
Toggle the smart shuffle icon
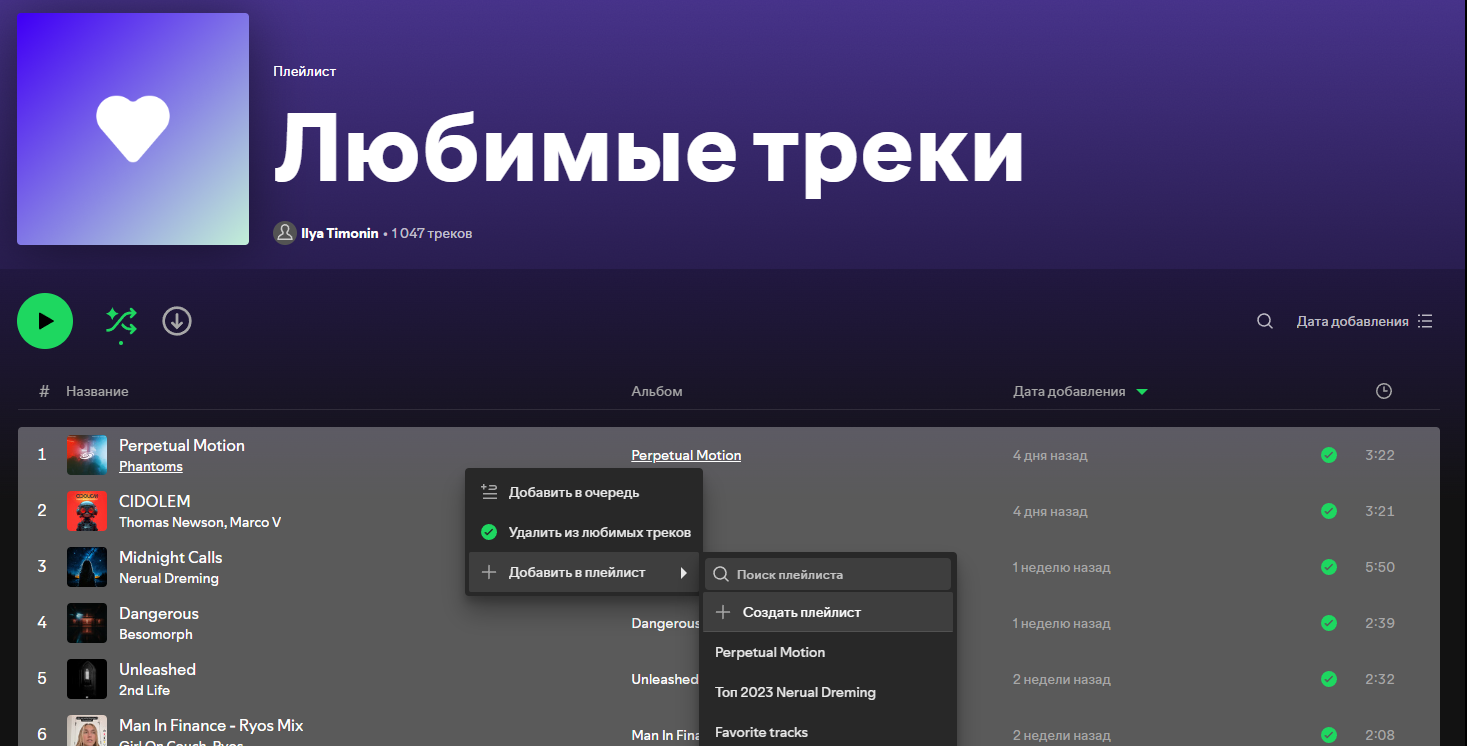[121, 321]
